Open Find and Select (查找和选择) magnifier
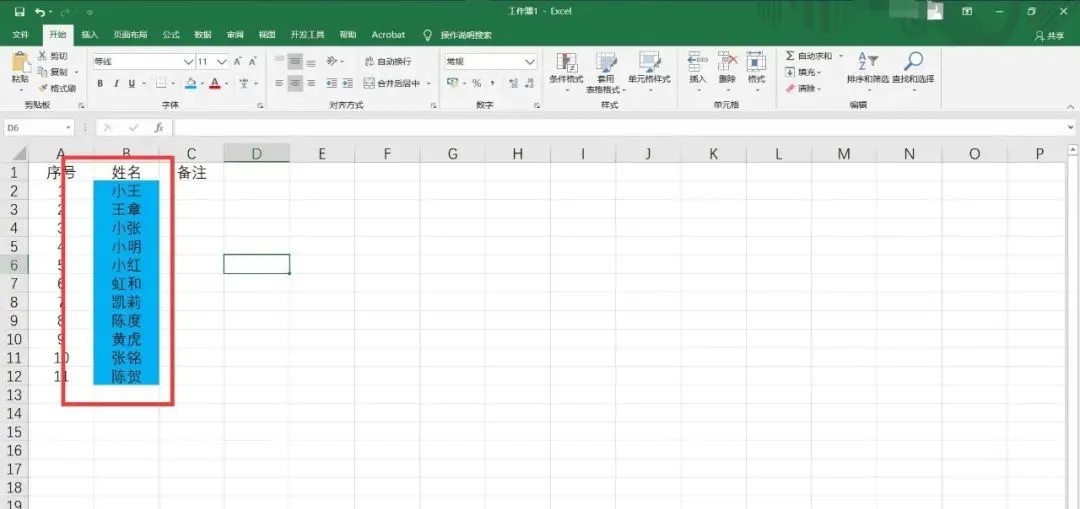 (x=913, y=61)
